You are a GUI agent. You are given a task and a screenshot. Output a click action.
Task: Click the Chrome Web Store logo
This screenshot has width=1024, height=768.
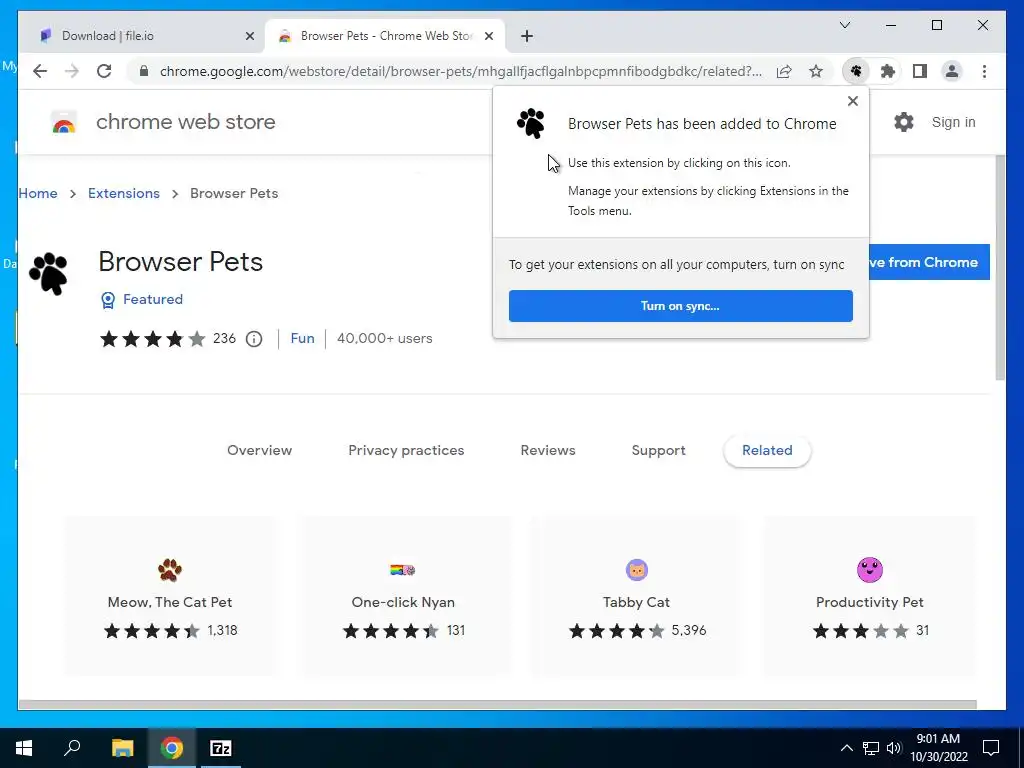[64, 122]
